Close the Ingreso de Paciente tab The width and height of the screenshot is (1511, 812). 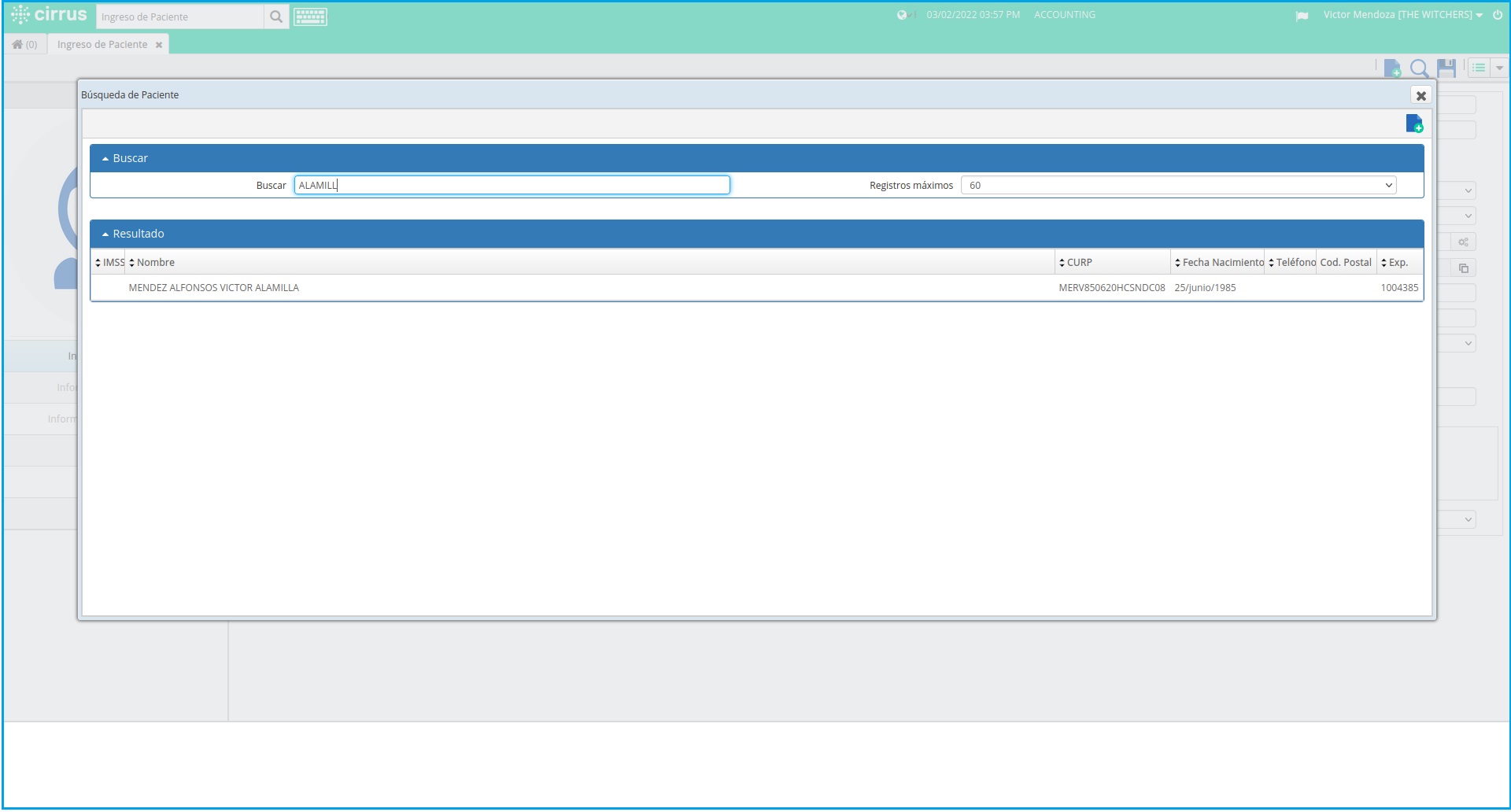tap(159, 45)
